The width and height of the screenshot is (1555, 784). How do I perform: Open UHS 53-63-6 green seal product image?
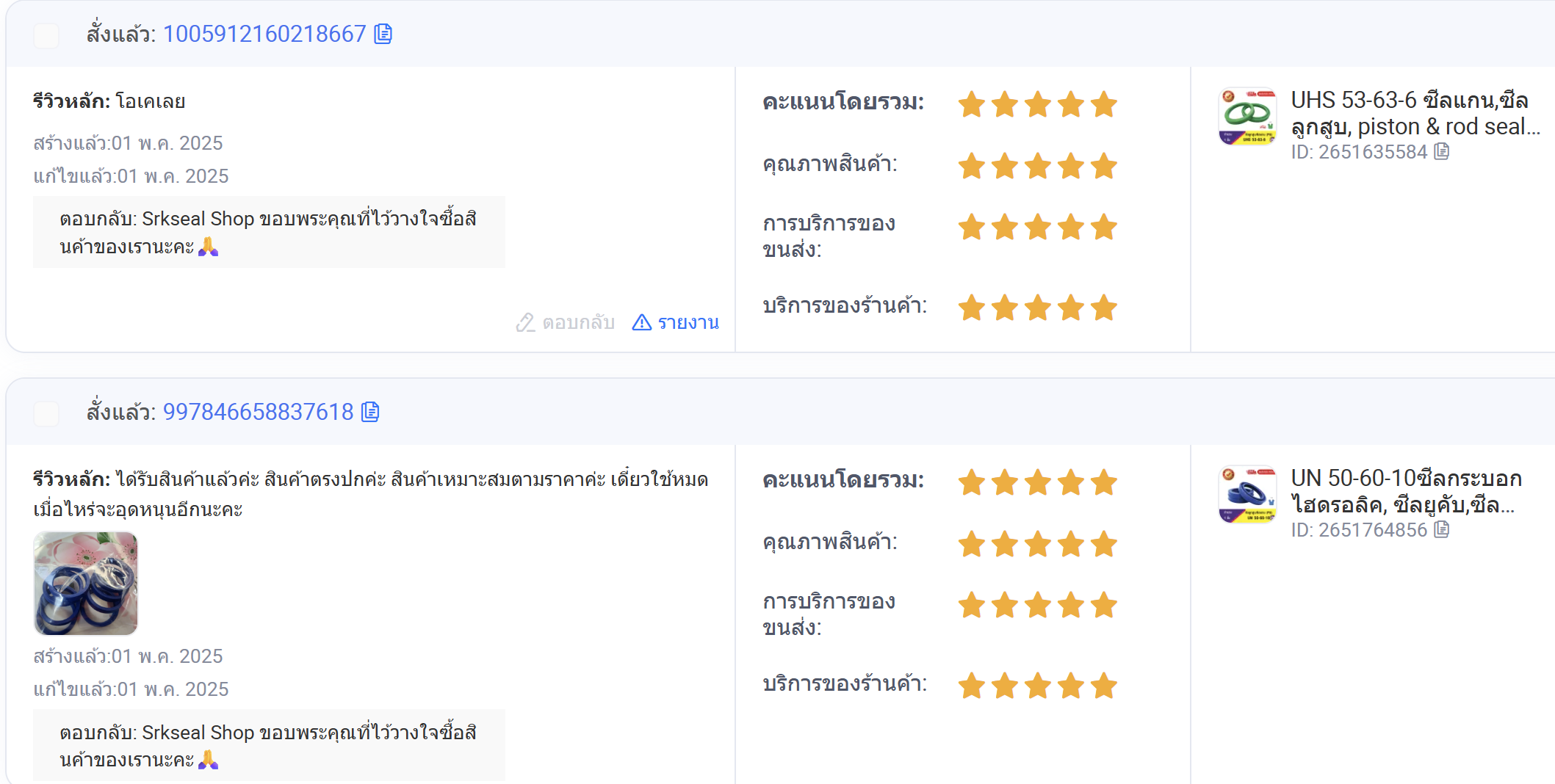1247,117
